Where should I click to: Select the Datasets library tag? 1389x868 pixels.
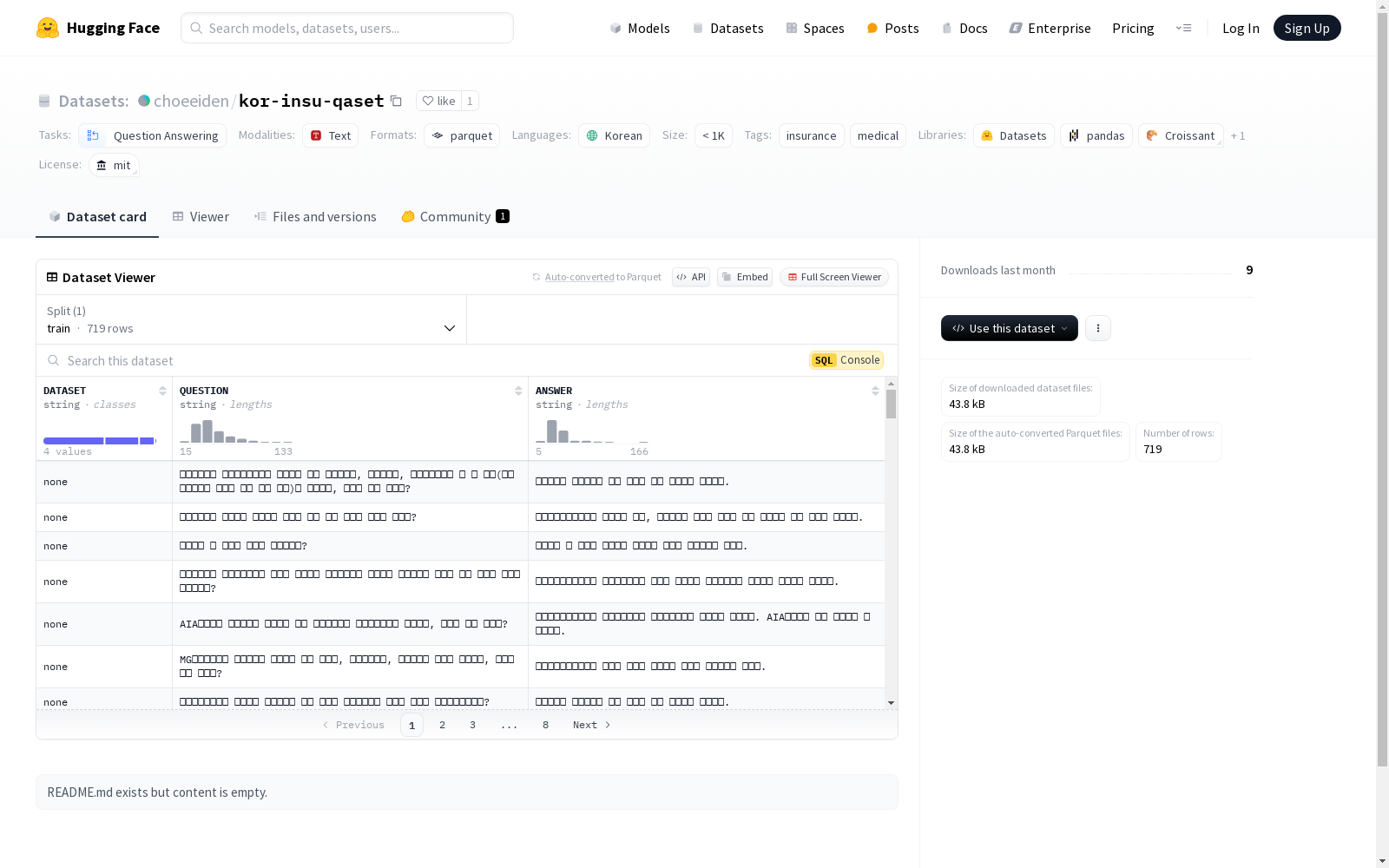[x=1014, y=135]
